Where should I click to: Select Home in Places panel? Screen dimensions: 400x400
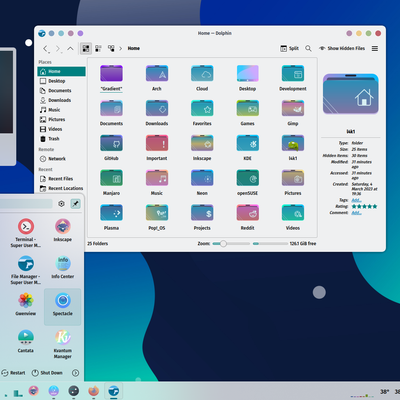click(61, 71)
